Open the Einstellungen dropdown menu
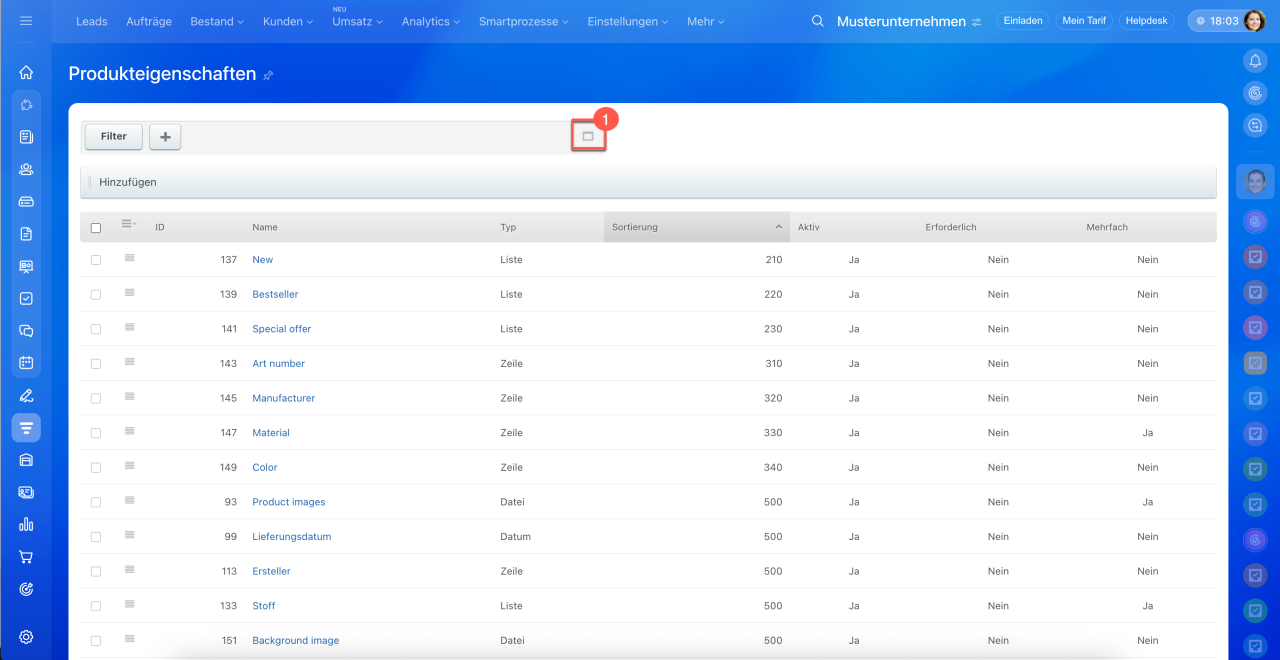The height and width of the screenshot is (660, 1280). click(x=628, y=21)
